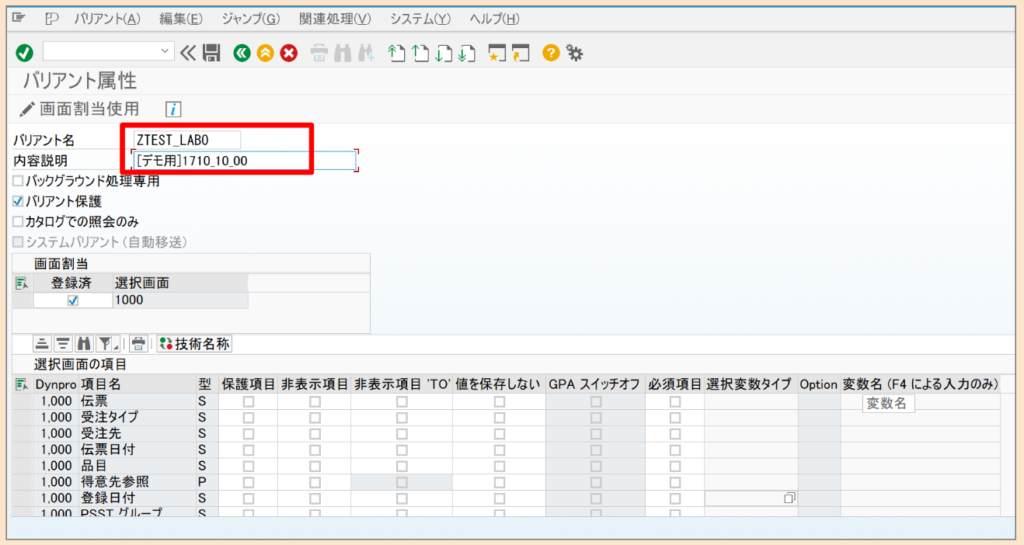Click the 項目名 column header
Image resolution: width=1024 pixels, height=545 pixels.
click(x=136, y=384)
